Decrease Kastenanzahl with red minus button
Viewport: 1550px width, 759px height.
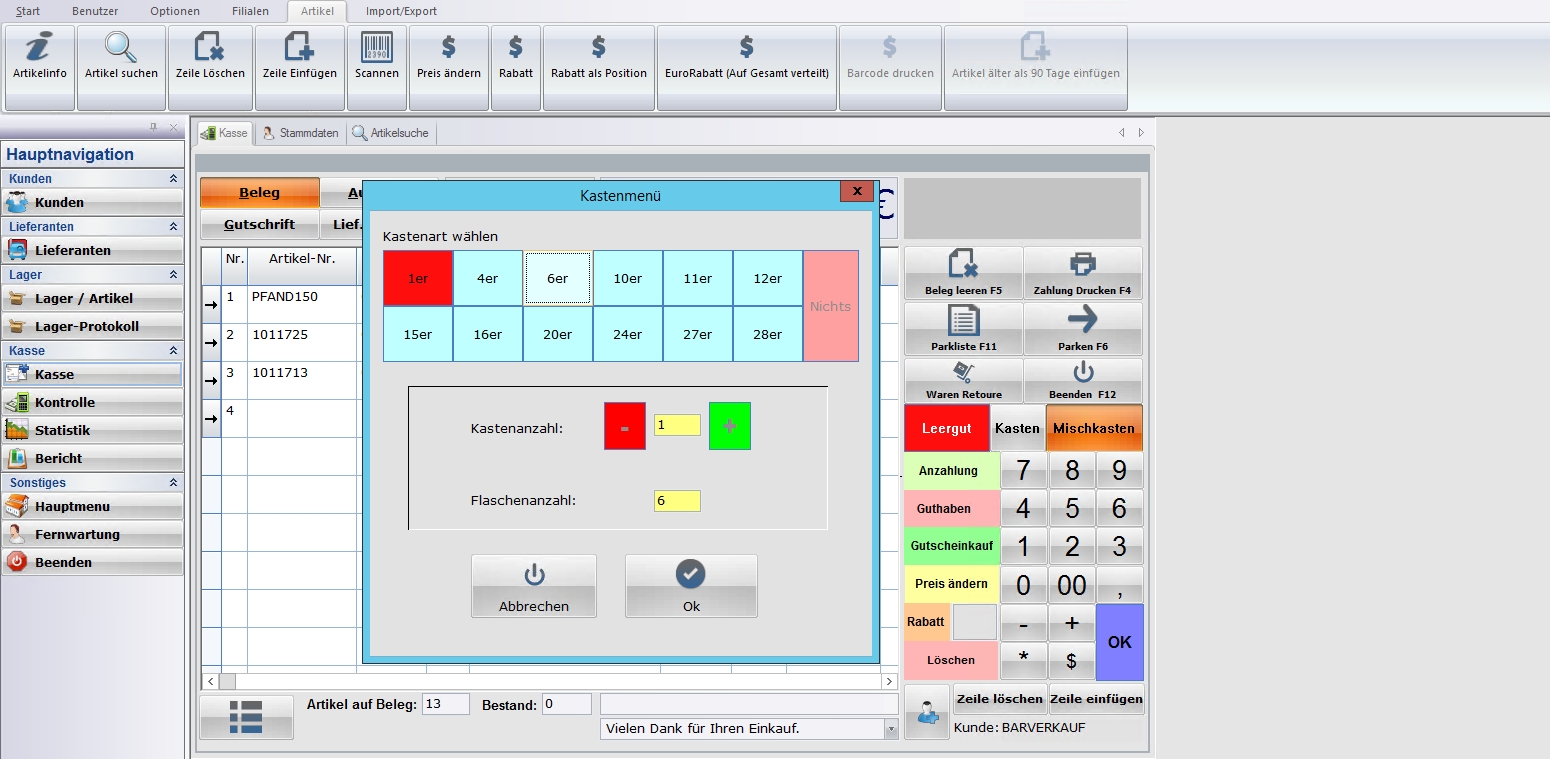tap(625, 426)
